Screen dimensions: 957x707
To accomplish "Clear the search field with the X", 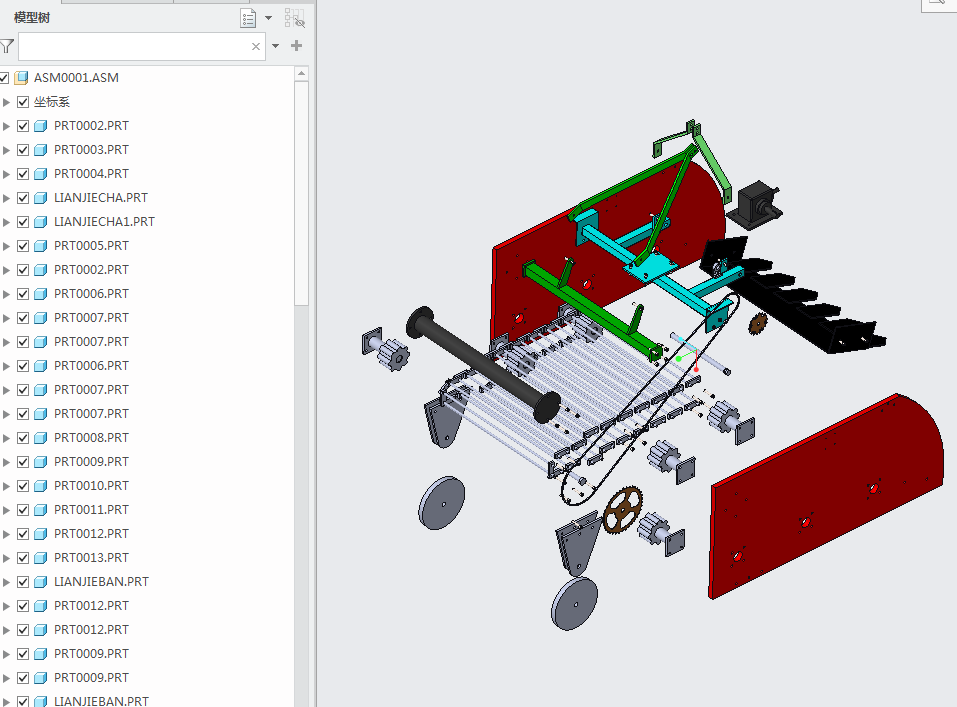I will pos(256,46).
